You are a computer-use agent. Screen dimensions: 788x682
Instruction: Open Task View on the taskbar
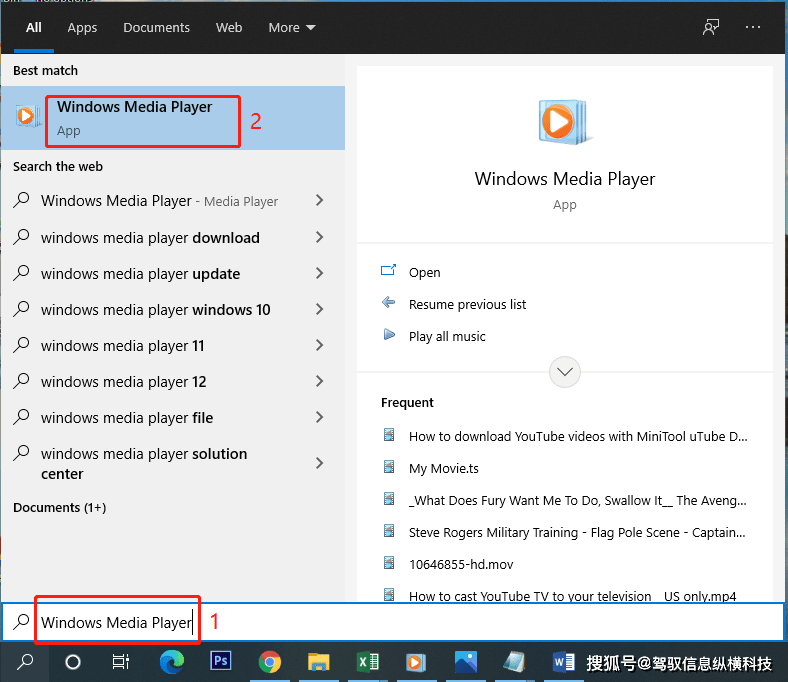click(121, 662)
